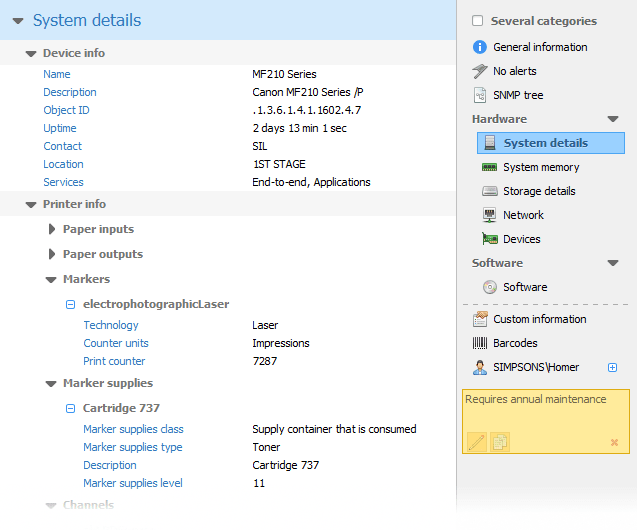Expand the Paper outputs section

(x=52, y=254)
